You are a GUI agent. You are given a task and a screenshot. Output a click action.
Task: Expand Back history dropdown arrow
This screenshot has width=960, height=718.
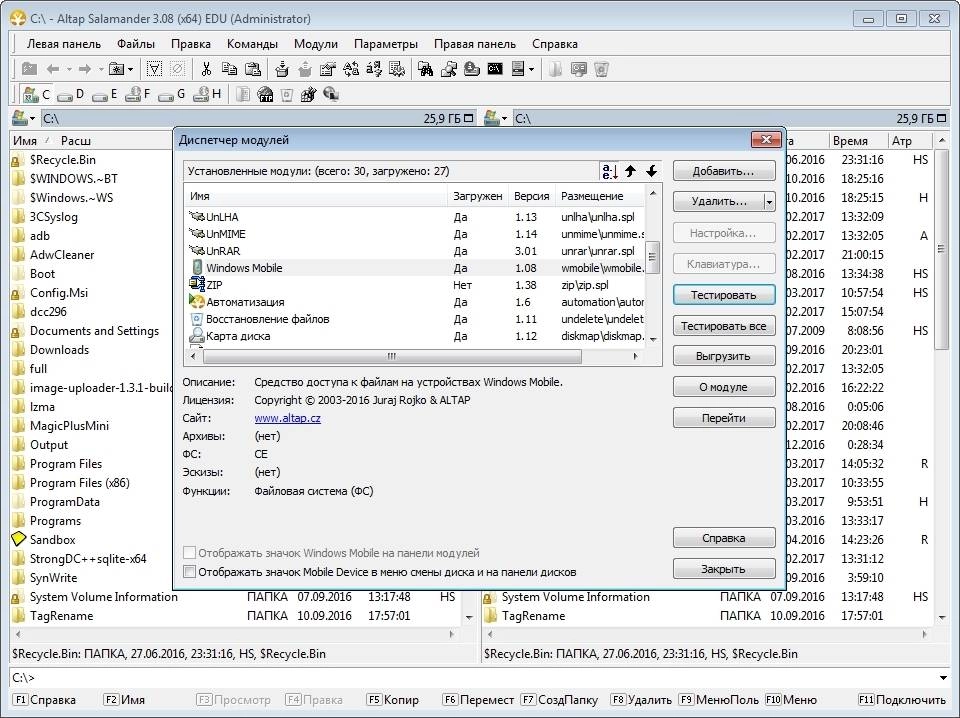click(x=69, y=69)
